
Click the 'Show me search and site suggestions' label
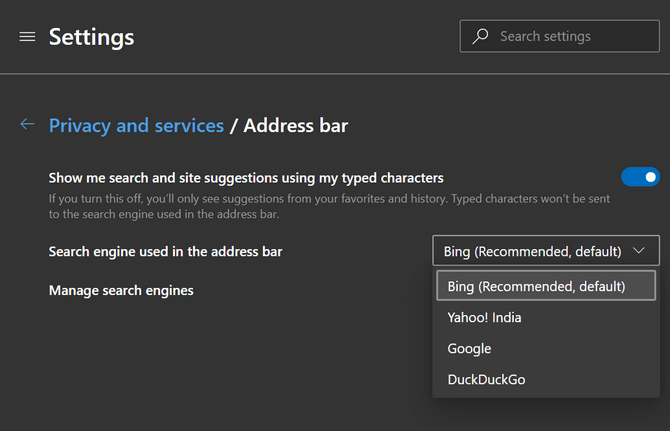click(x=246, y=178)
